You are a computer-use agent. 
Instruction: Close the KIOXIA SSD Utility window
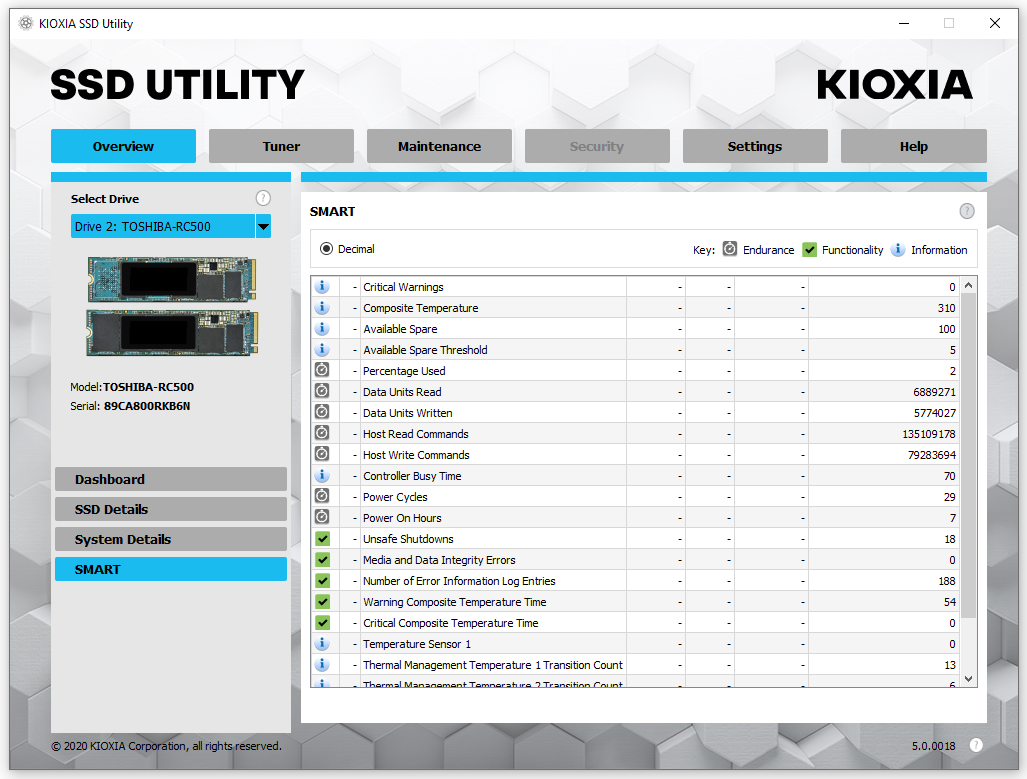tap(994, 23)
